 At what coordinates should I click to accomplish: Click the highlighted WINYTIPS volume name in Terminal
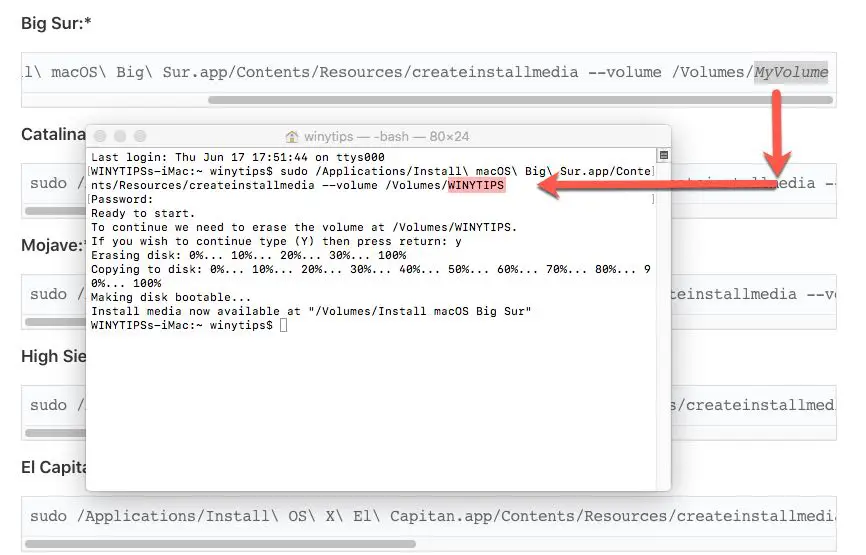tap(476, 185)
